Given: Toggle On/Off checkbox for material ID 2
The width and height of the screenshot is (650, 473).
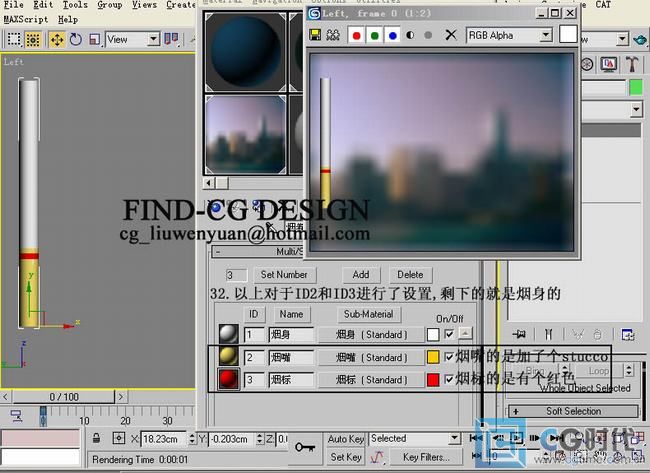Looking at the screenshot, I should (x=449, y=357).
